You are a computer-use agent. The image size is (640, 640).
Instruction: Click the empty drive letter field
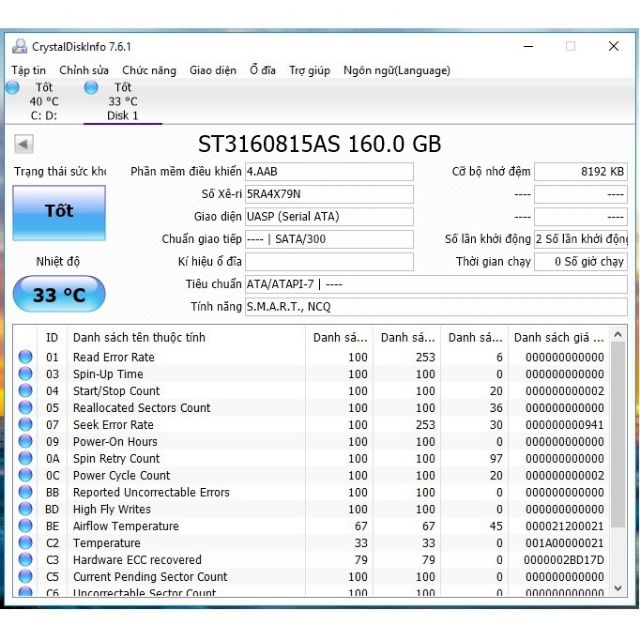tap(329, 262)
